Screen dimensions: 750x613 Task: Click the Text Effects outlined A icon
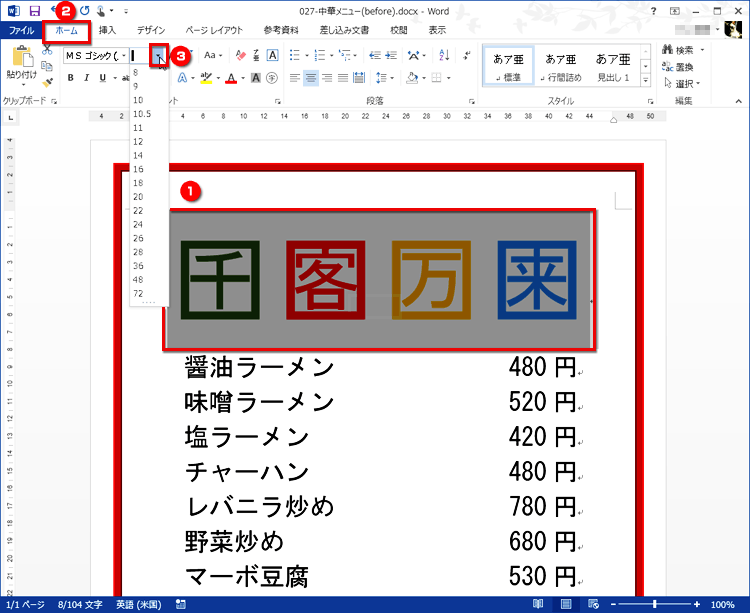(182, 77)
